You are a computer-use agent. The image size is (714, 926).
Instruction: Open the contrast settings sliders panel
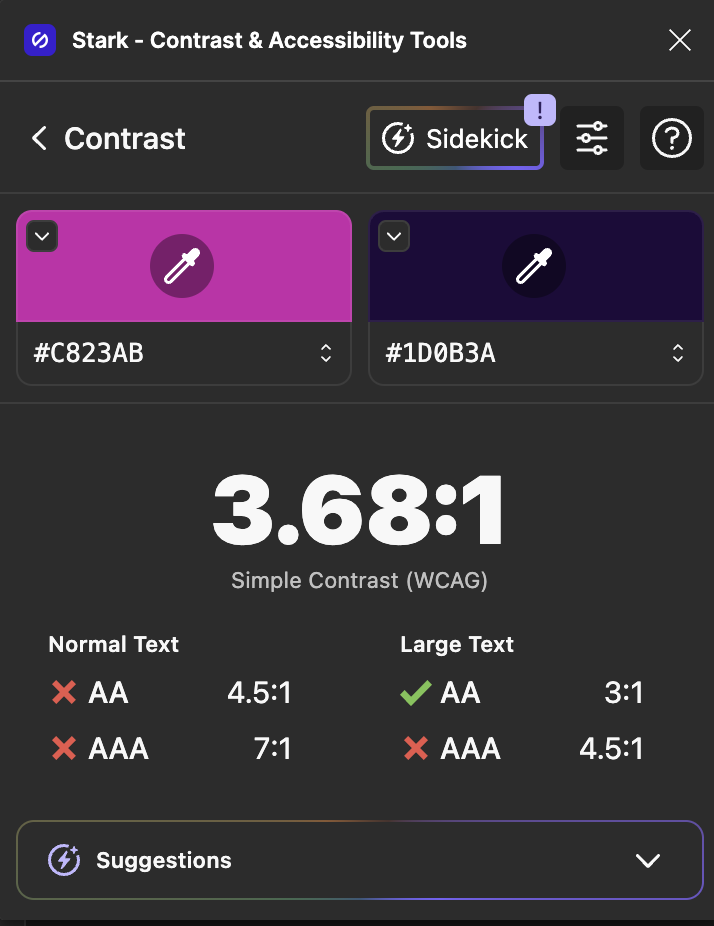coord(592,138)
